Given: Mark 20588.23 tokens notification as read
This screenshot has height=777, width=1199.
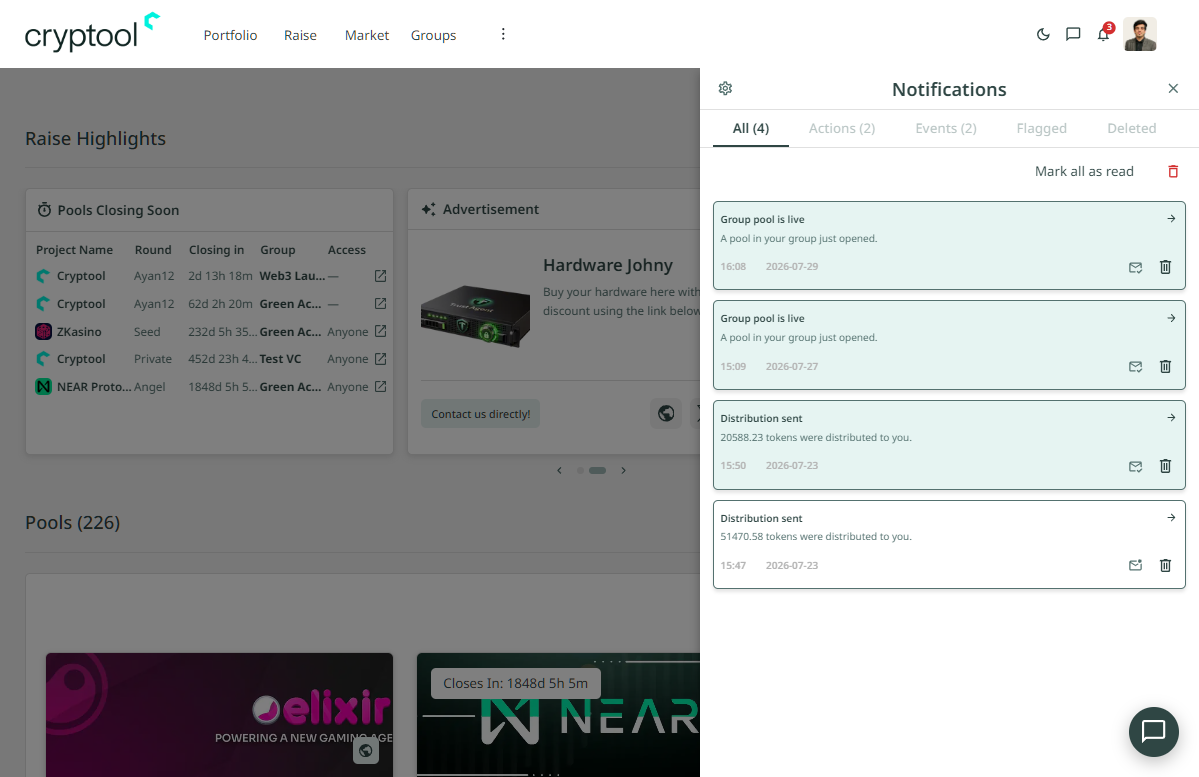Looking at the screenshot, I should [x=1136, y=466].
